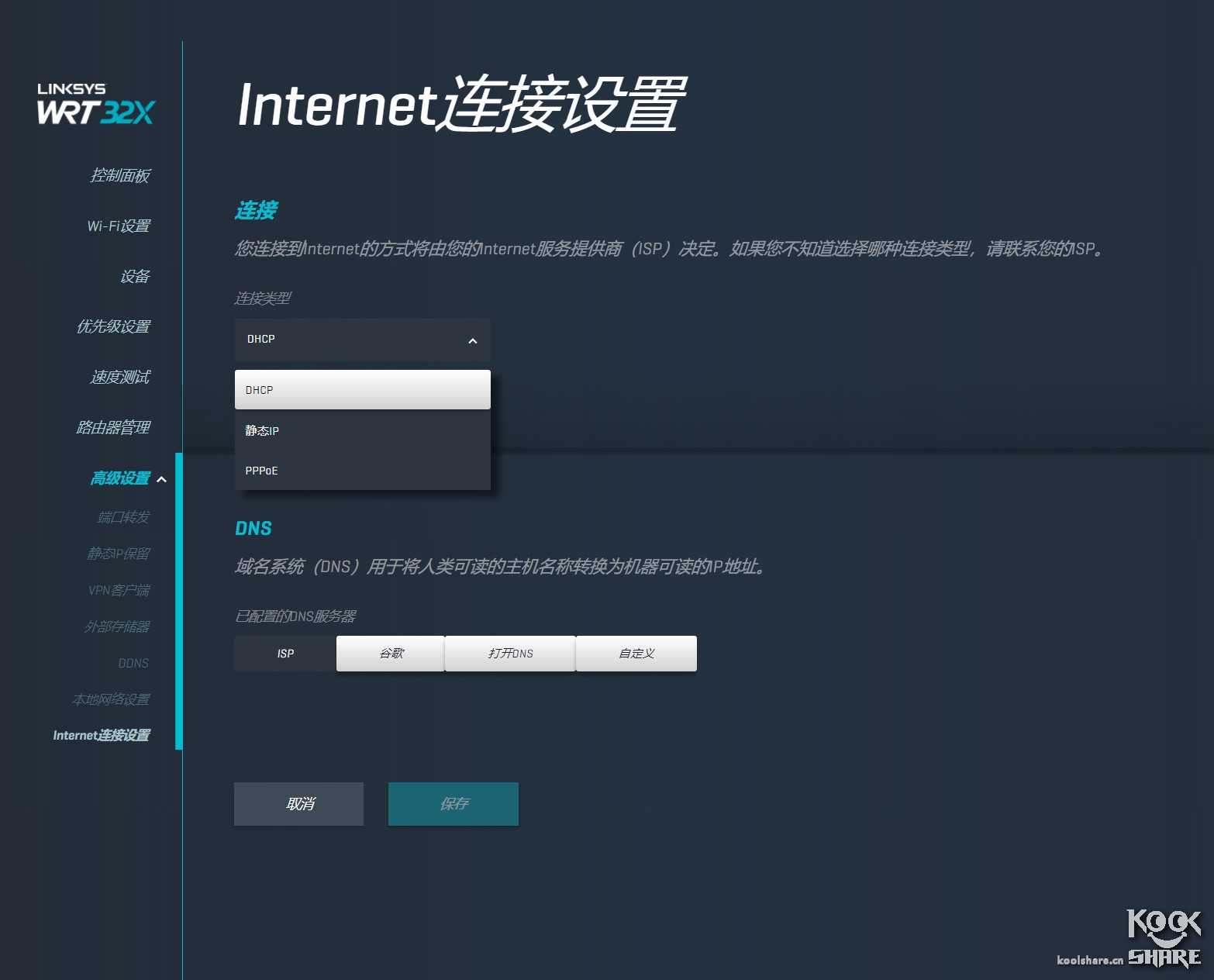
Task: Open the 设备 page
Action: 136,276
